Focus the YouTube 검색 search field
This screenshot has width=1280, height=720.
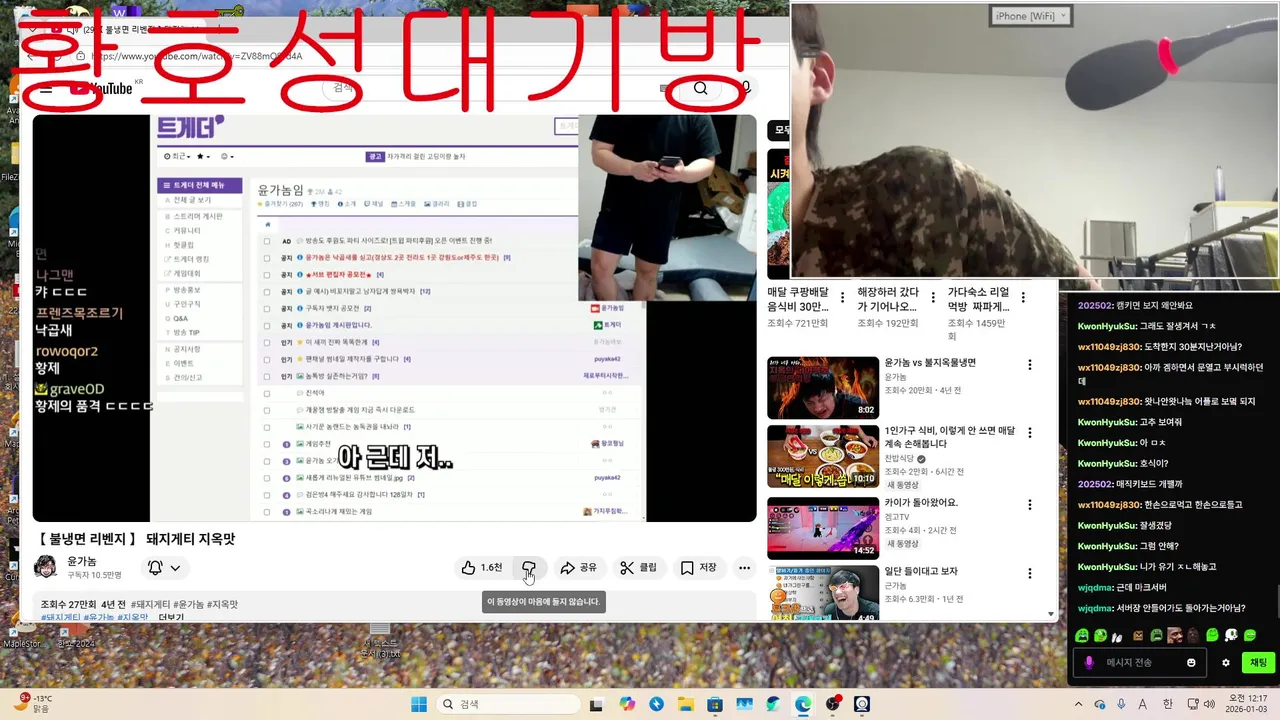pyautogui.click(x=500, y=89)
